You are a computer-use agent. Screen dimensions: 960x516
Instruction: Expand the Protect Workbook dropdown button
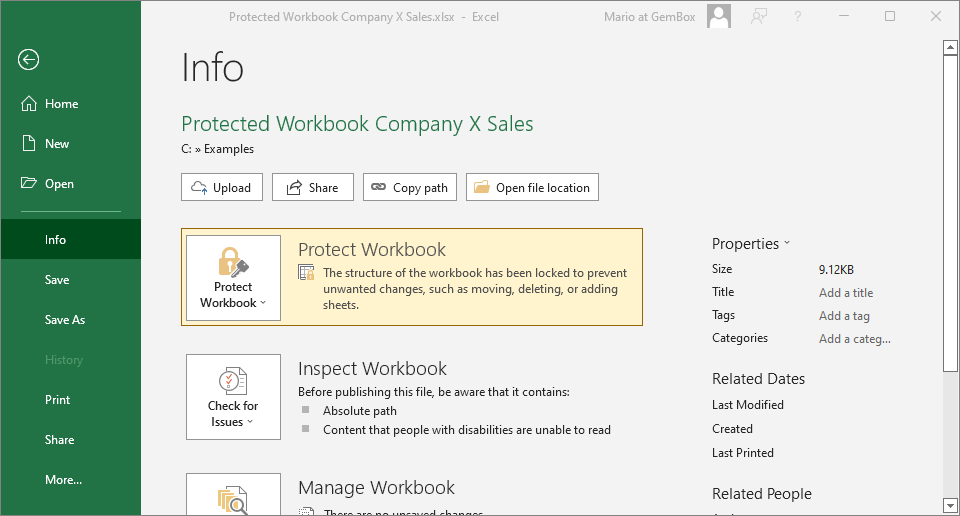(x=233, y=278)
